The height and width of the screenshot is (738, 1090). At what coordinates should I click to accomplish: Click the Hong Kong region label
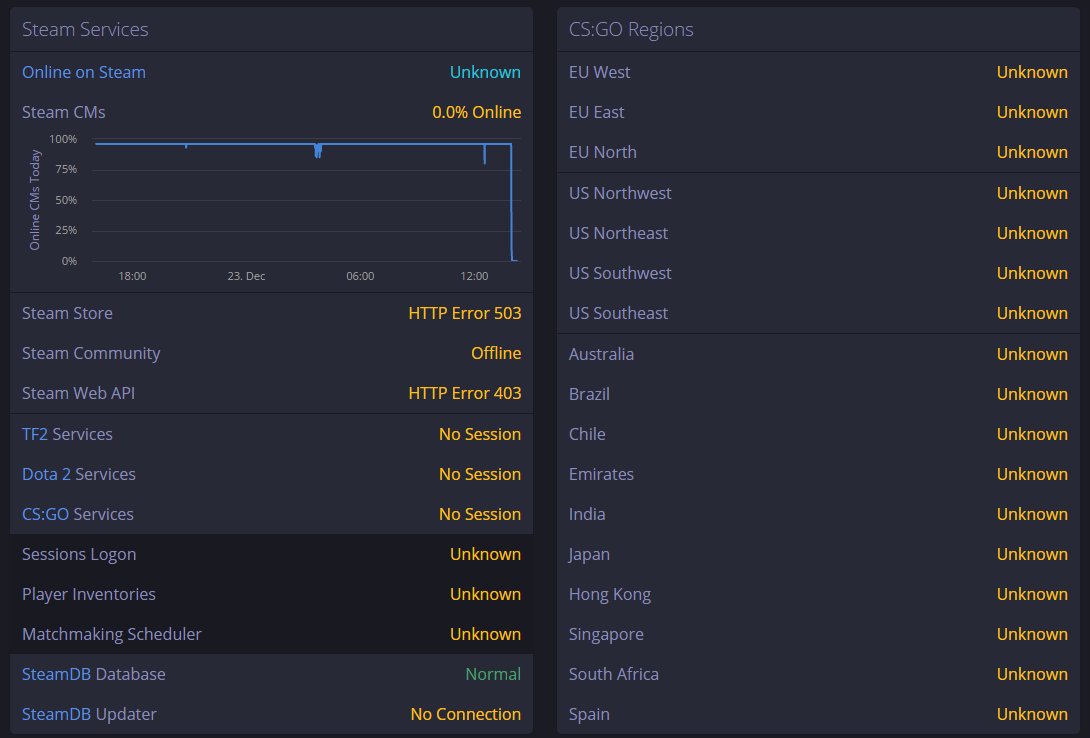pos(610,595)
